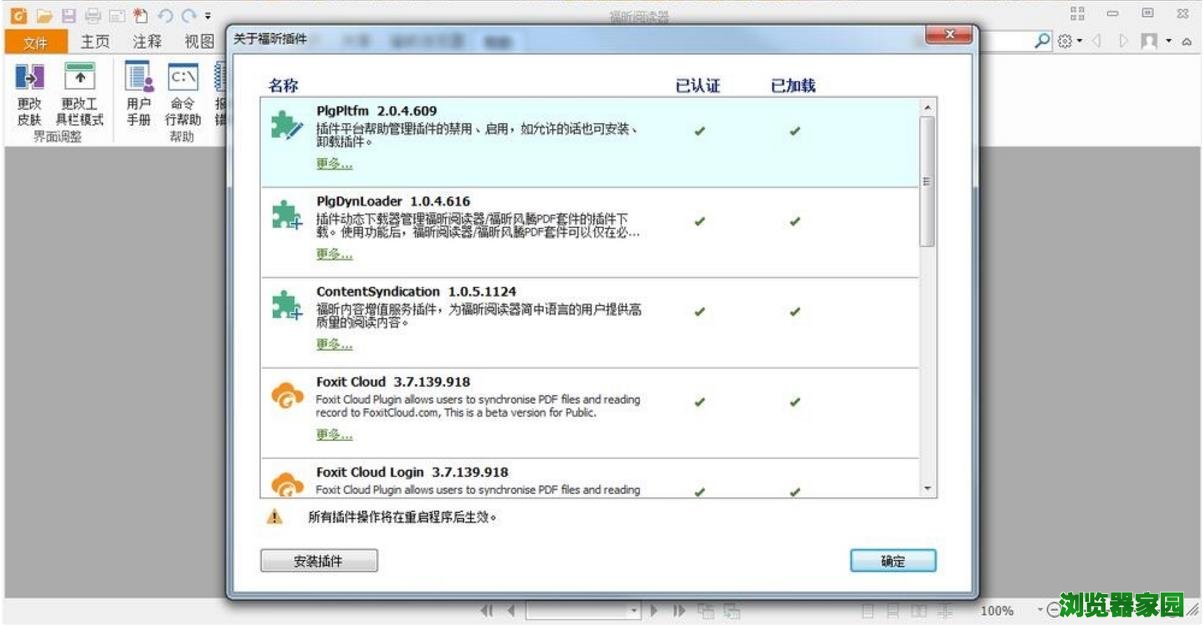Open the settings gear dropdown near search
This screenshot has height=629, width=1203.
point(1068,41)
